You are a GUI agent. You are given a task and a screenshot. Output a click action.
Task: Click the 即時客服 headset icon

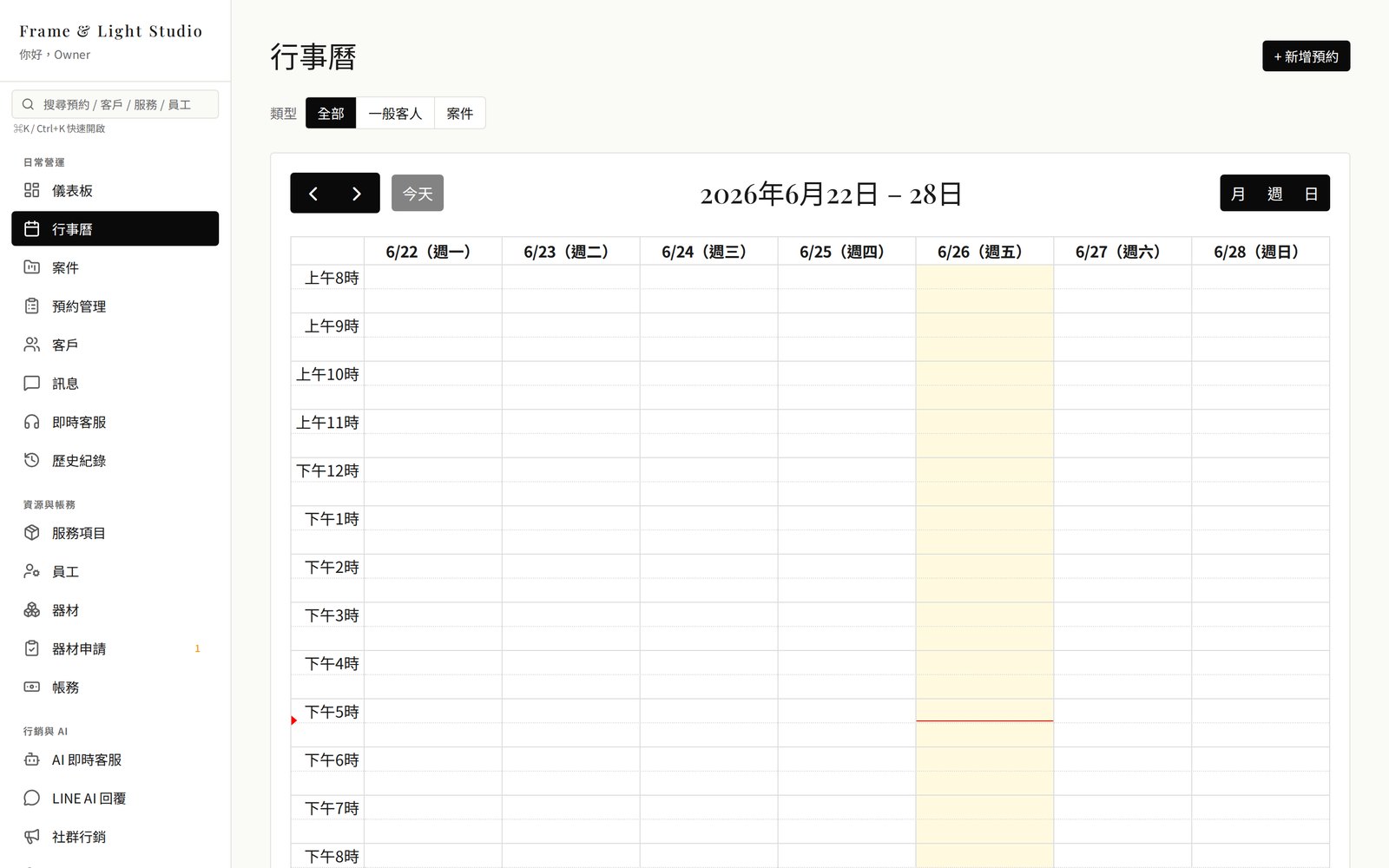(32, 422)
